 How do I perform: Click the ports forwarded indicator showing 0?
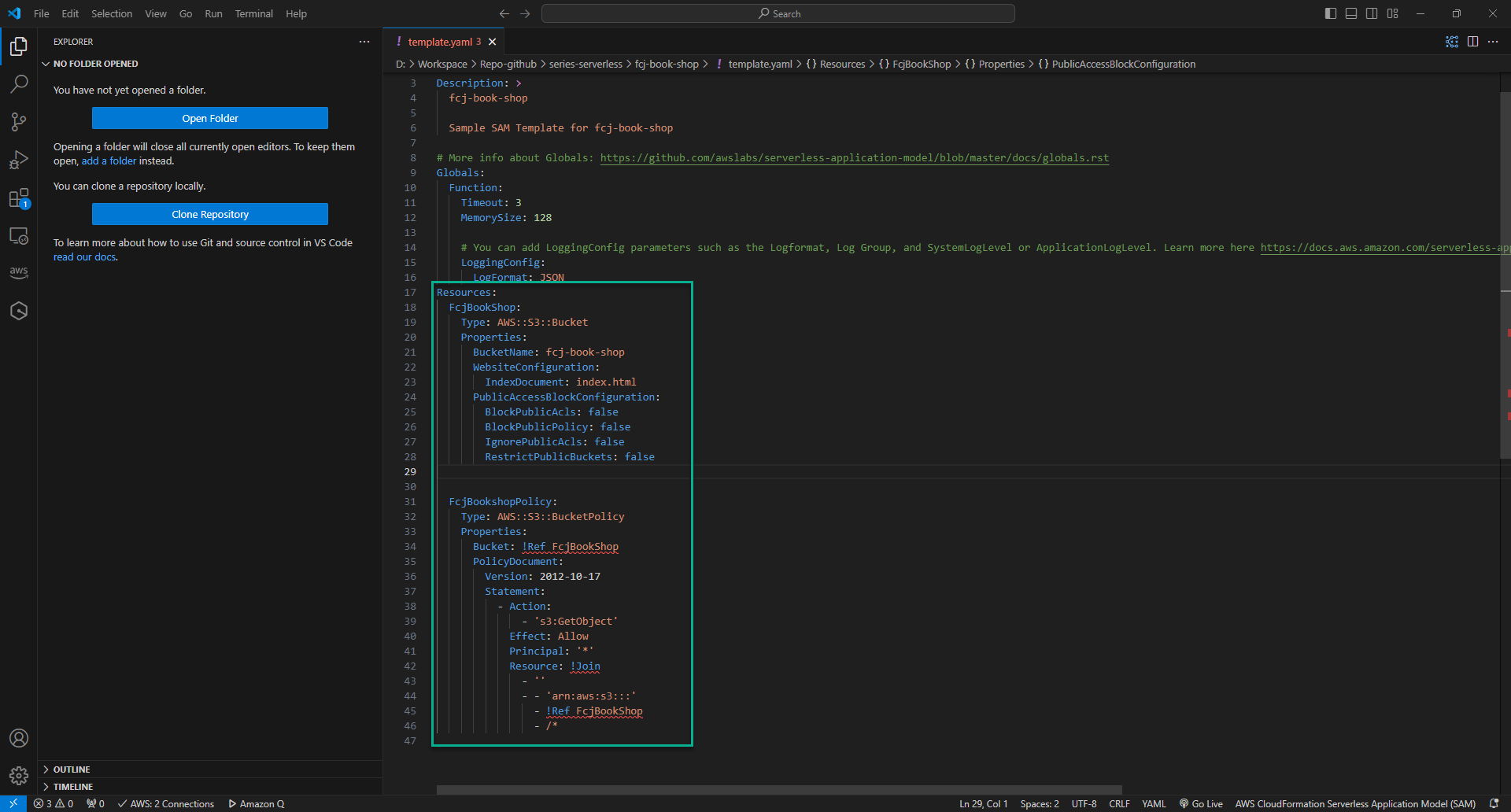click(95, 803)
